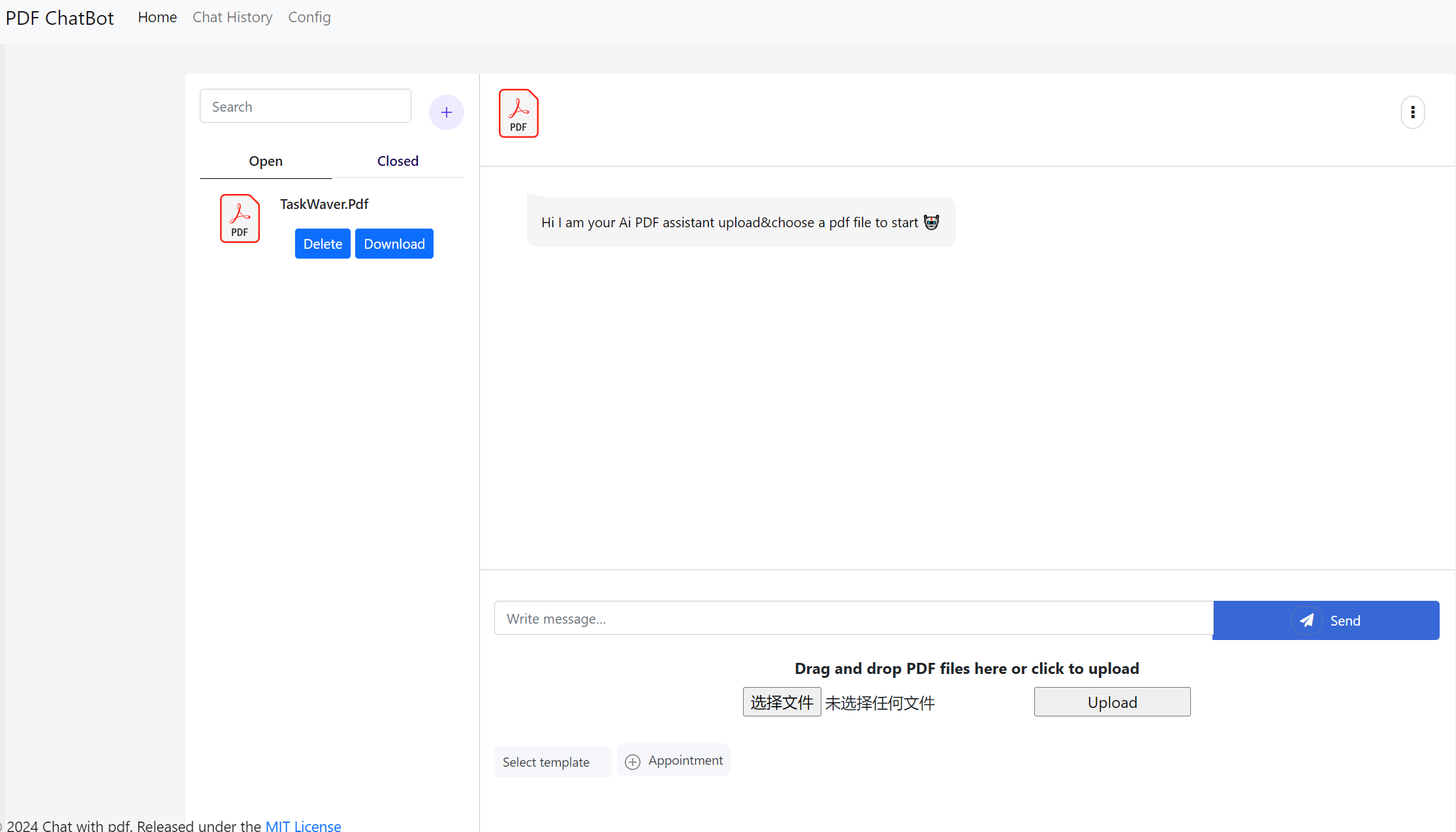Click the paper plane Send icon
The height and width of the screenshot is (832, 1456).
(1306, 620)
